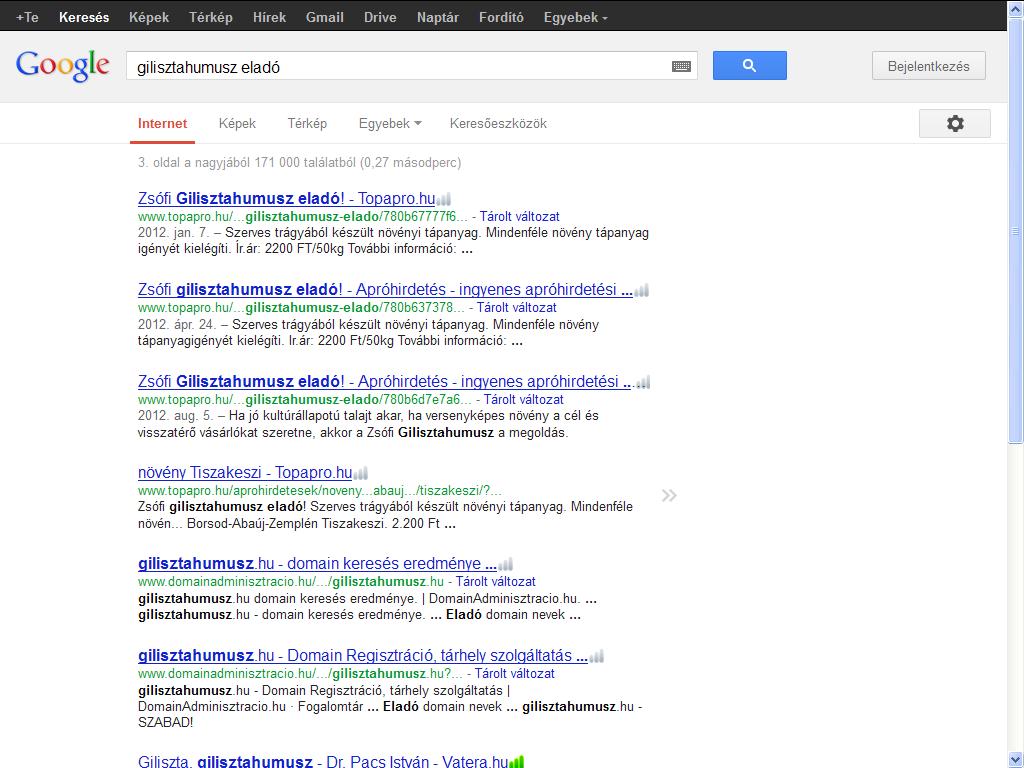Open Naptár from the top bar
1024x768 pixels.
[x=438, y=18]
